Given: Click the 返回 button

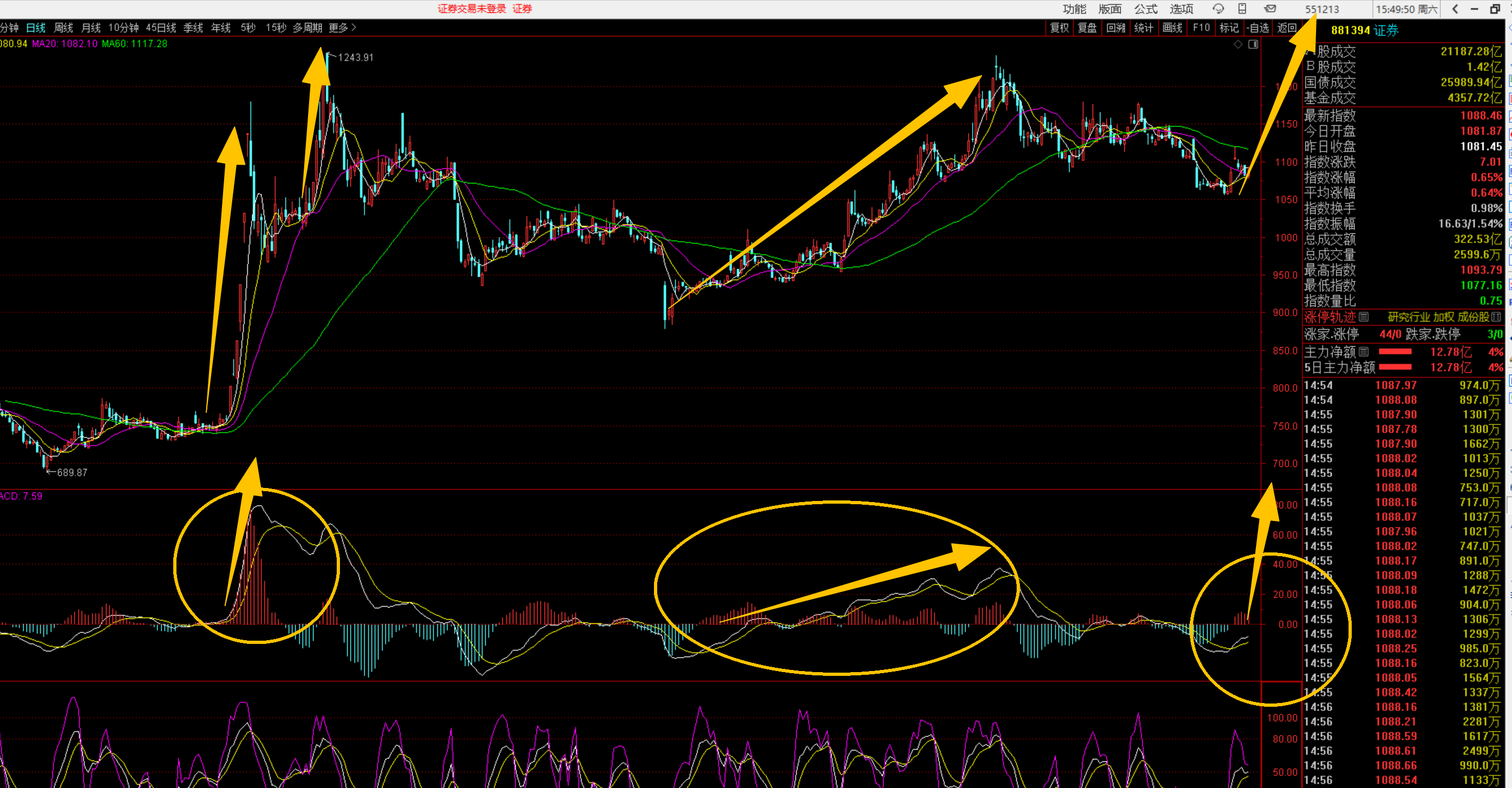Looking at the screenshot, I should (x=1287, y=28).
